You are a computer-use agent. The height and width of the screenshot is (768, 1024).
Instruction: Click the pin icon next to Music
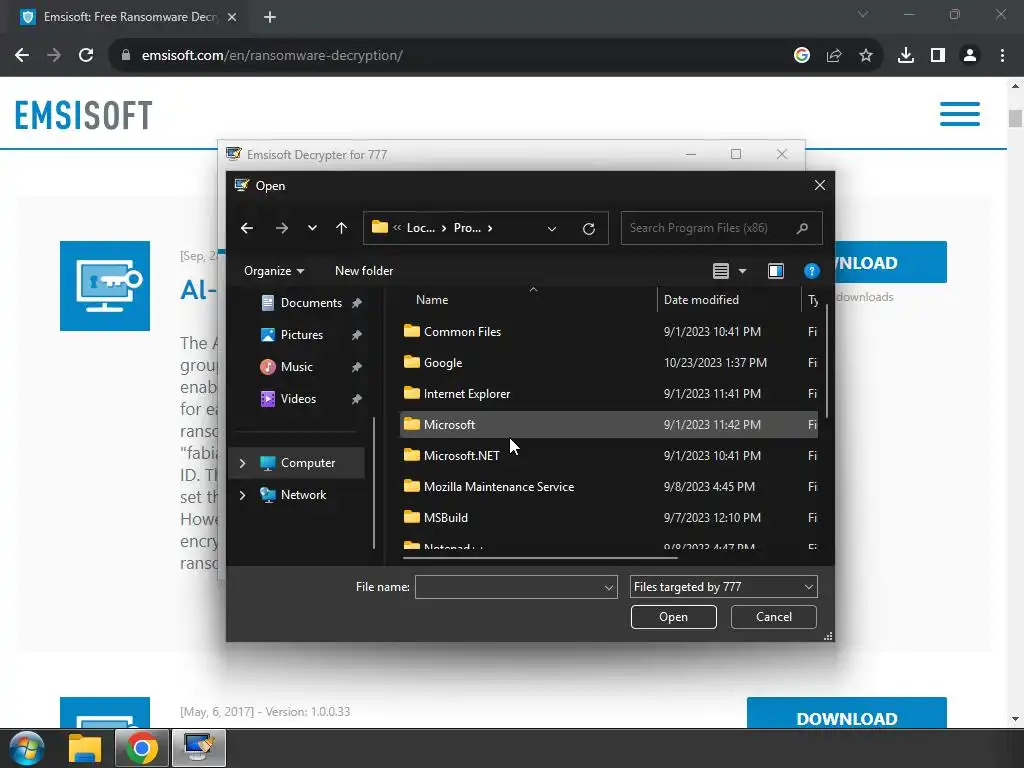[x=357, y=367]
